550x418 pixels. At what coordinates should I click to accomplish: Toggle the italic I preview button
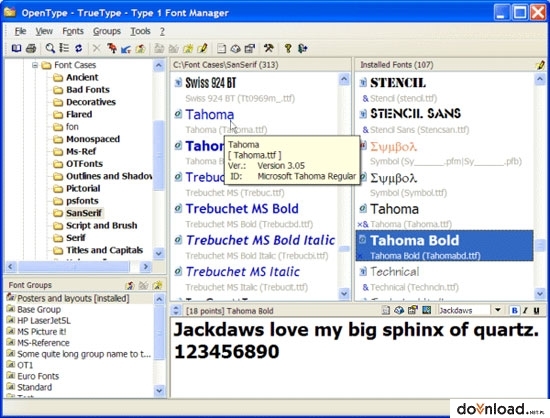[x=525, y=310]
